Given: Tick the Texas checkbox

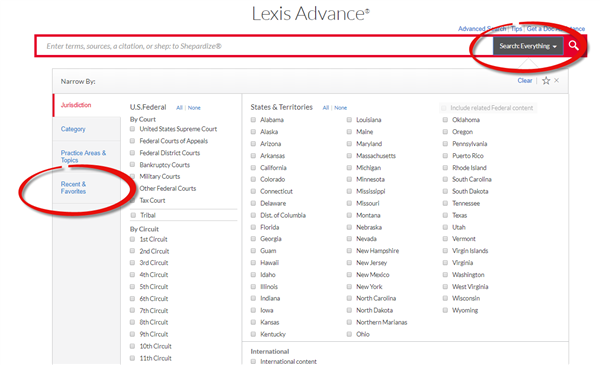Looking at the screenshot, I should pyautogui.click(x=445, y=215).
